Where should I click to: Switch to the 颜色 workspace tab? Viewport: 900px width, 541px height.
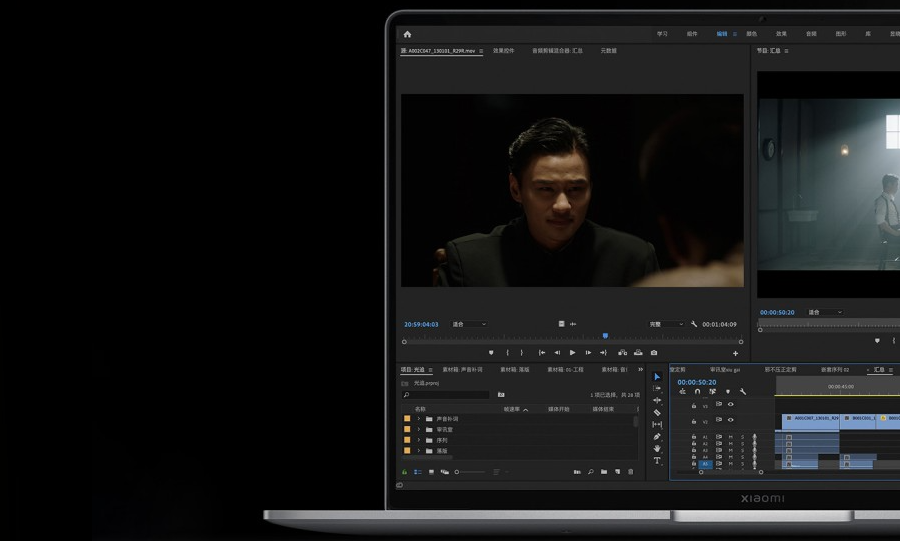point(751,34)
